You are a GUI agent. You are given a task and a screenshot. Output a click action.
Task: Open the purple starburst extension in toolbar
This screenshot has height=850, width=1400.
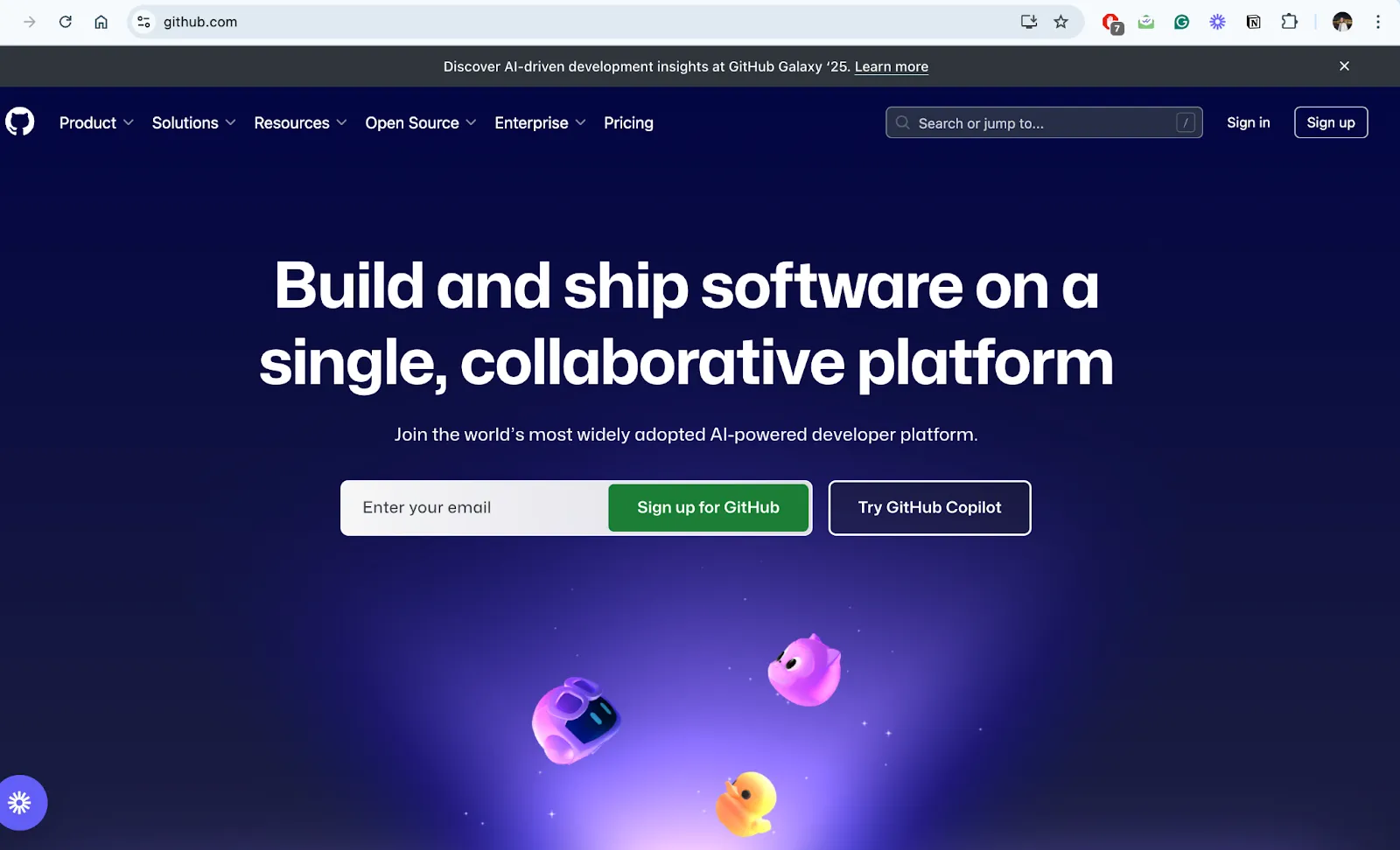pyautogui.click(x=1217, y=22)
